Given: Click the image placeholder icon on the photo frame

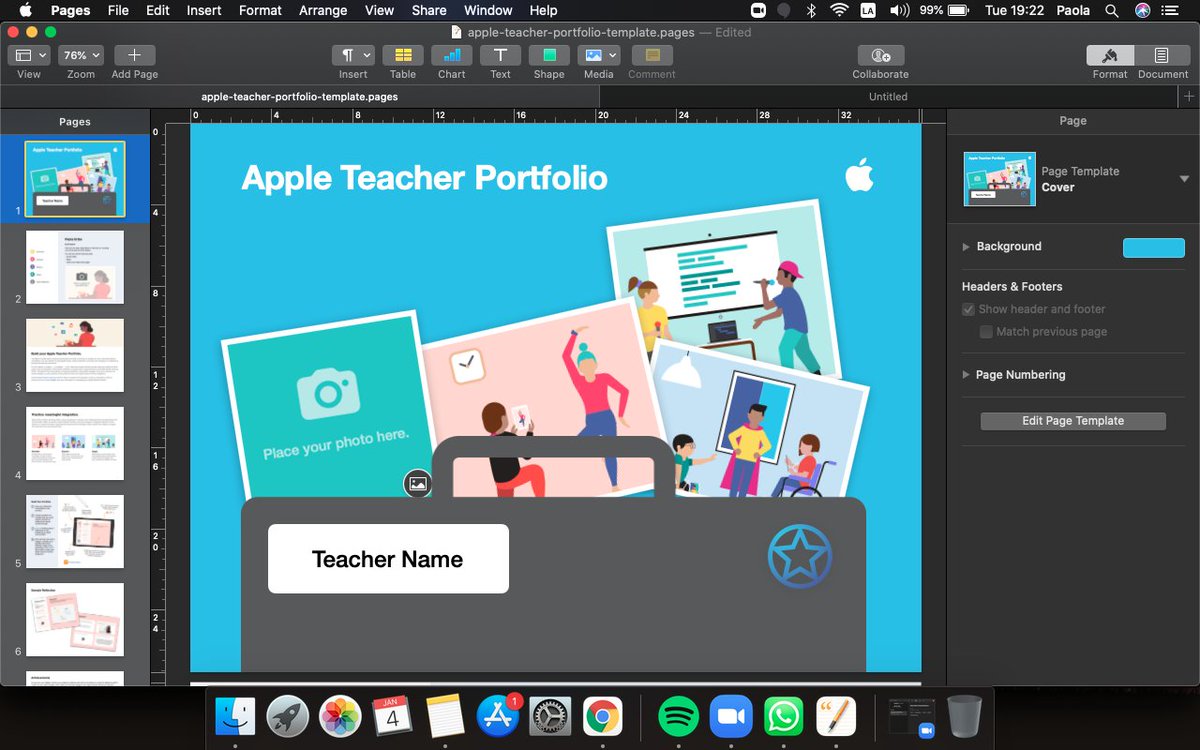Looking at the screenshot, I should 416,484.
